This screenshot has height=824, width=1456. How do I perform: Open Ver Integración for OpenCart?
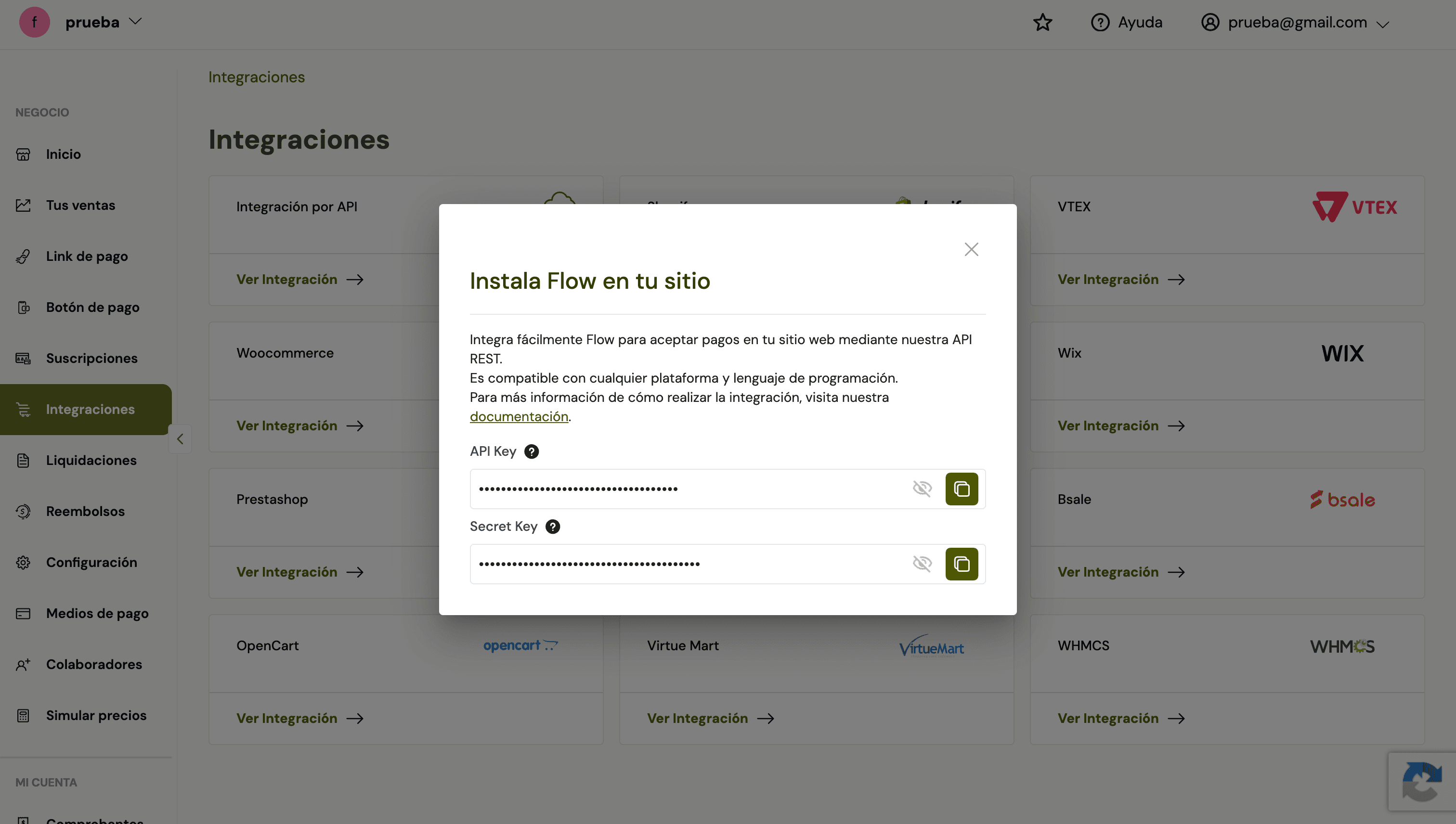coord(300,718)
